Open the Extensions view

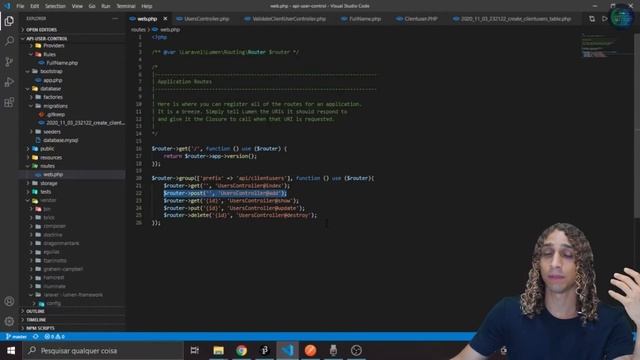click(9, 102)
